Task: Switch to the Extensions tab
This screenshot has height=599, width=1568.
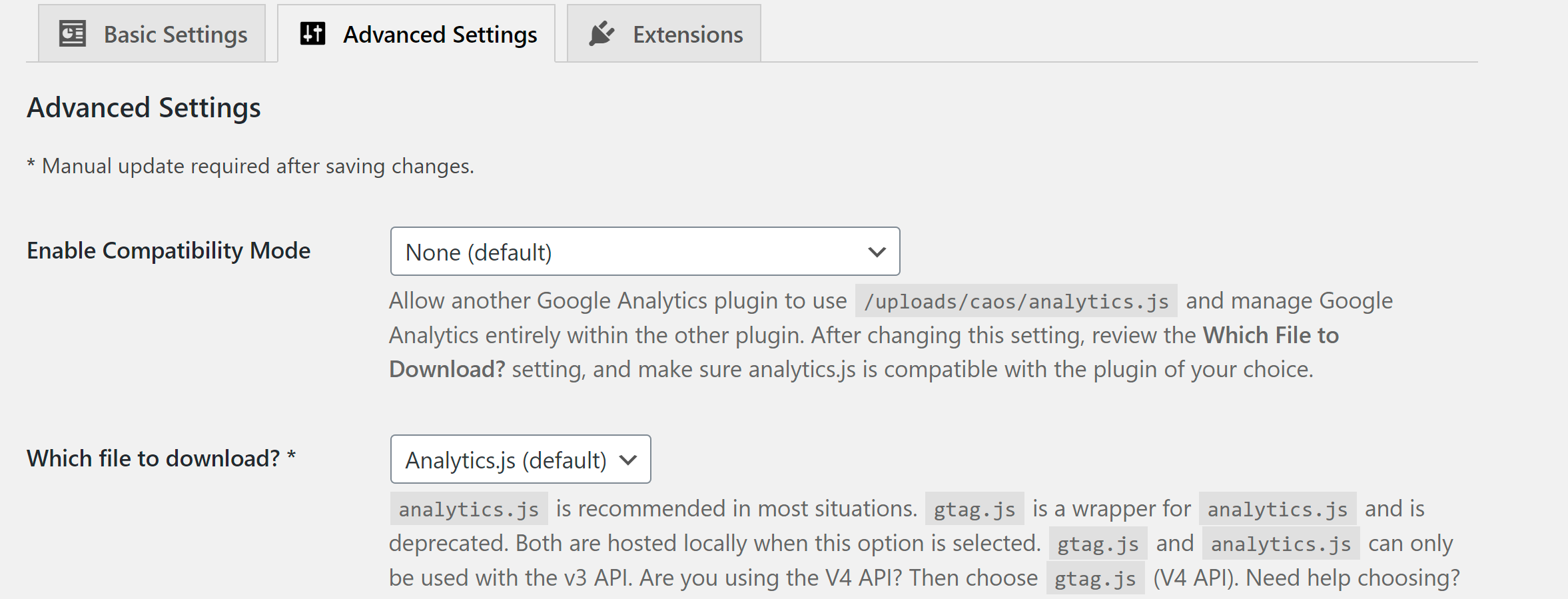Action: coord(687,35)
